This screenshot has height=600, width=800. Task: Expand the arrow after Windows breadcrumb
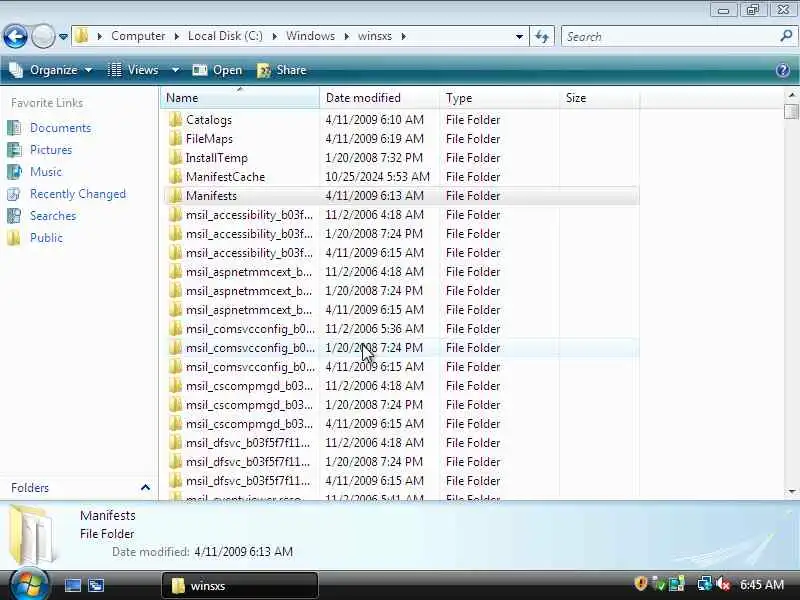pyautogui.click(x=346, y=36)
